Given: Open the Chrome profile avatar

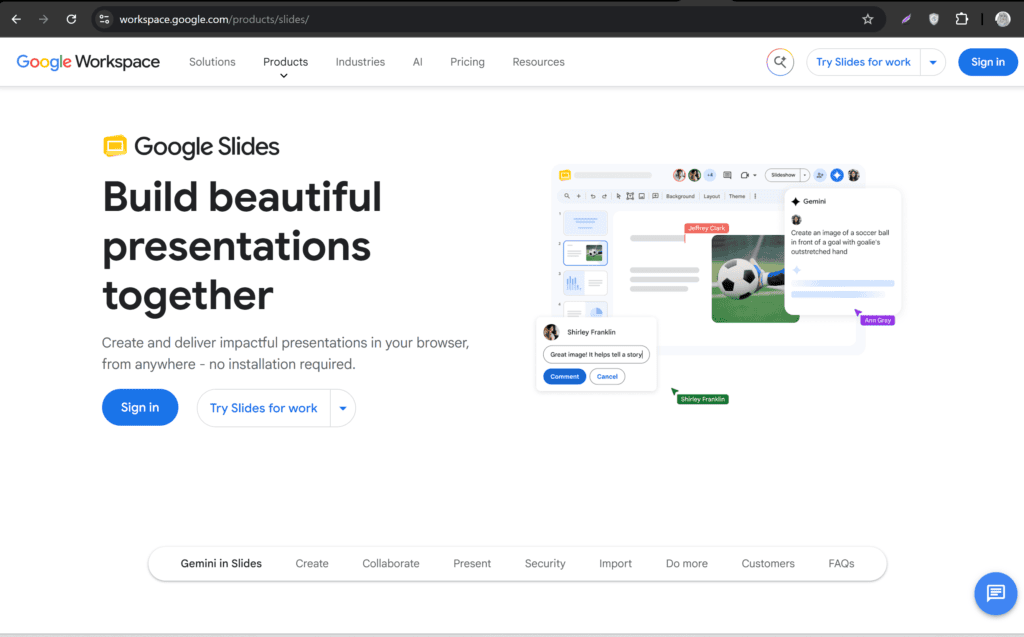Looking at the screenshot, I should 1002,20.
